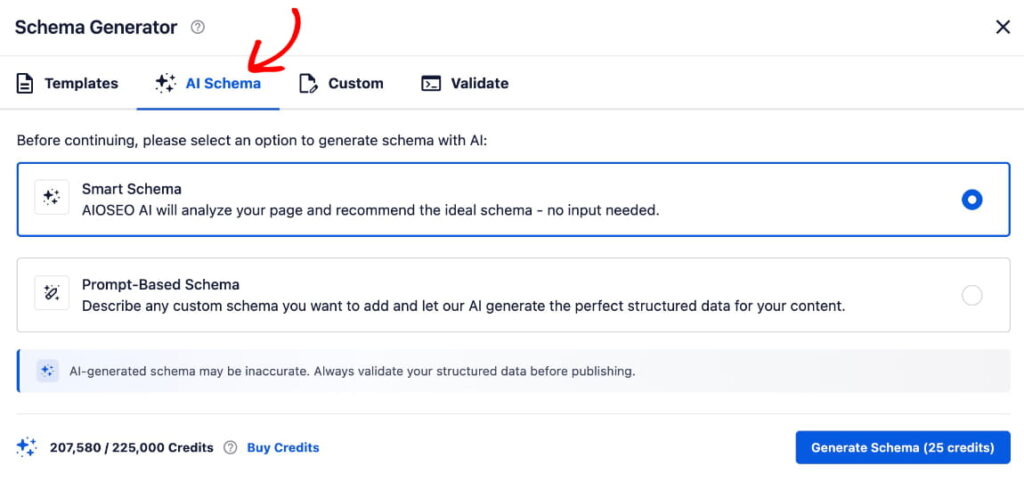Click the info icon in the inaccuracy notice
The image size is (1024, 482).
(47, 371)
